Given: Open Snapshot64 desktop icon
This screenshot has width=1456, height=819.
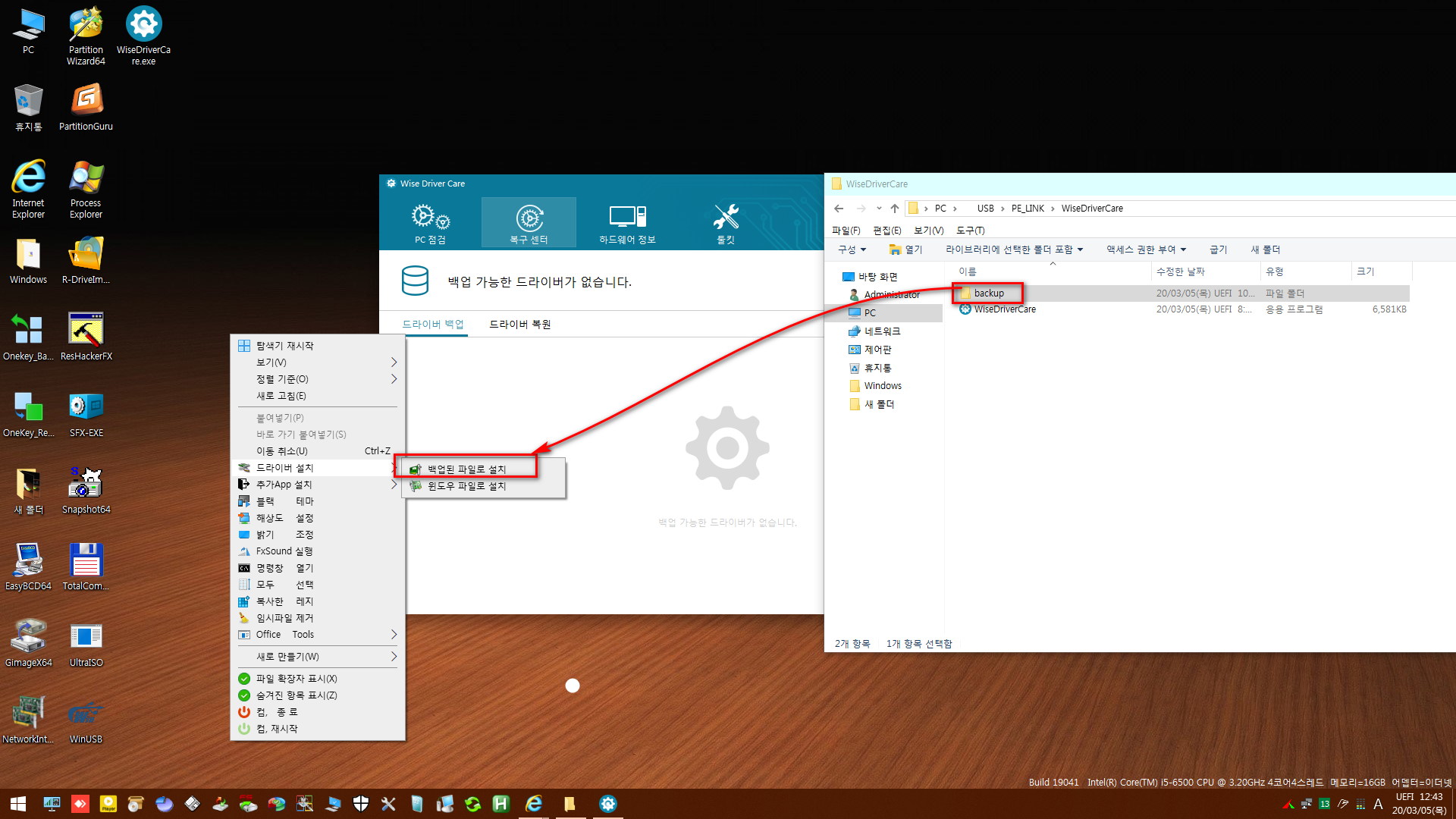Looking at the screenshot, I should 86,490.
